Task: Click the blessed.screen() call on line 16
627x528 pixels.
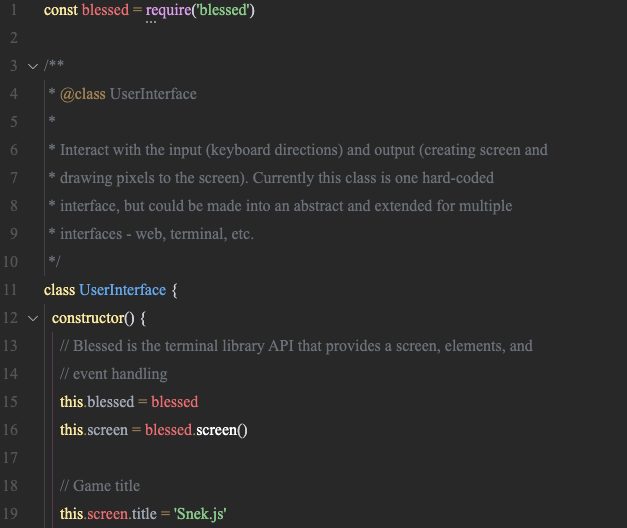Action: point(196,430)
